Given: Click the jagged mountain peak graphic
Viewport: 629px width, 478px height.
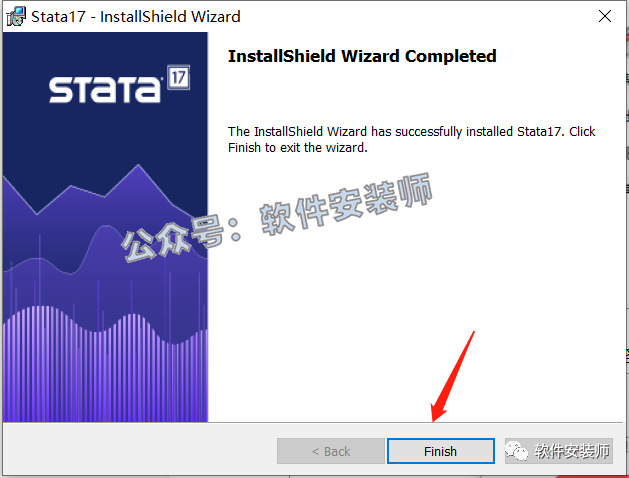Looking at the screenshot, I should coord(105,188).
